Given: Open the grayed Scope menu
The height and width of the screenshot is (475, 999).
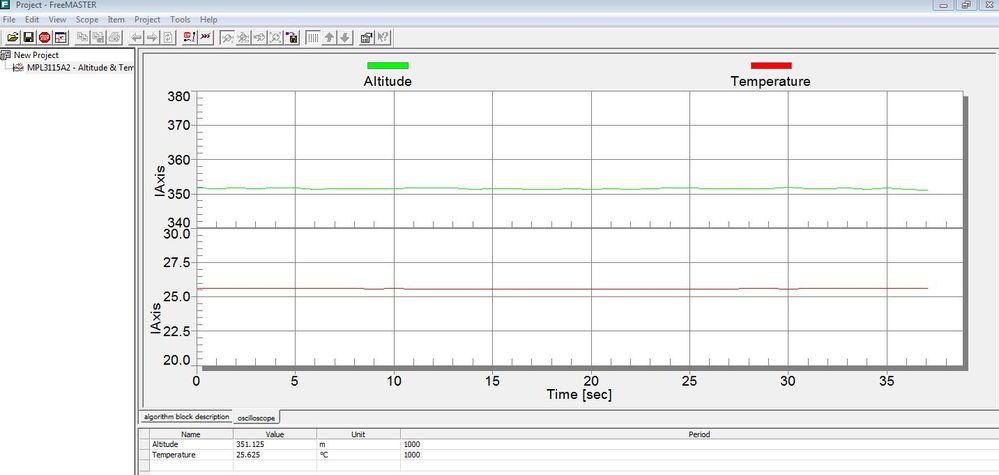Looking at the screenshot, I should click(87, 20).
